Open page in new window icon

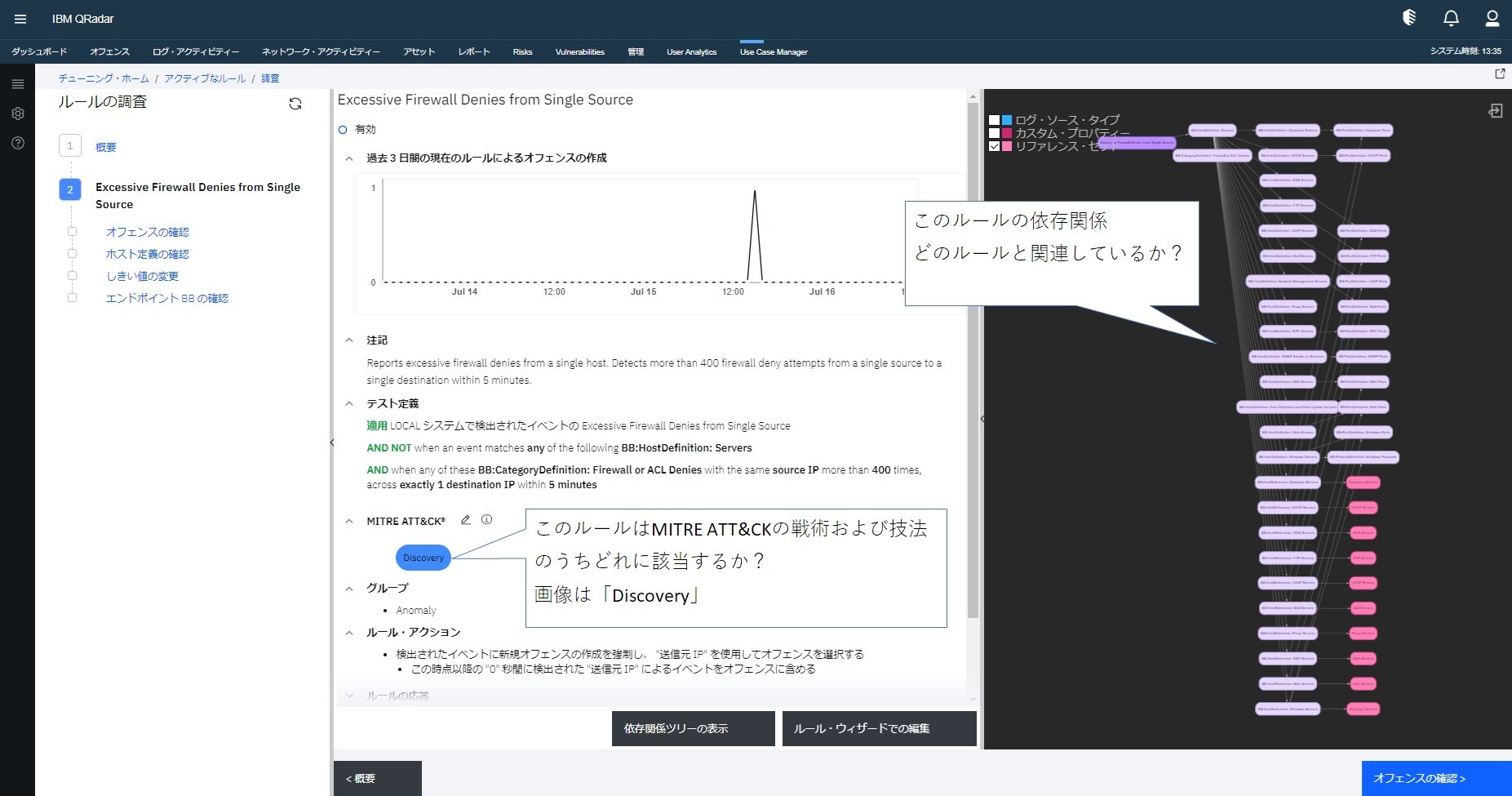coord(1500,73)
